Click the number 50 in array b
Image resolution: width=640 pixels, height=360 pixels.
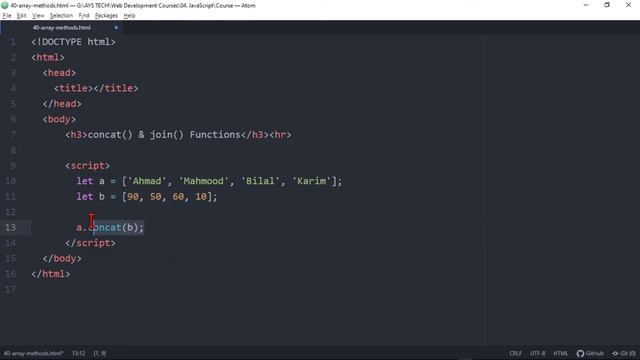(156, 196)
